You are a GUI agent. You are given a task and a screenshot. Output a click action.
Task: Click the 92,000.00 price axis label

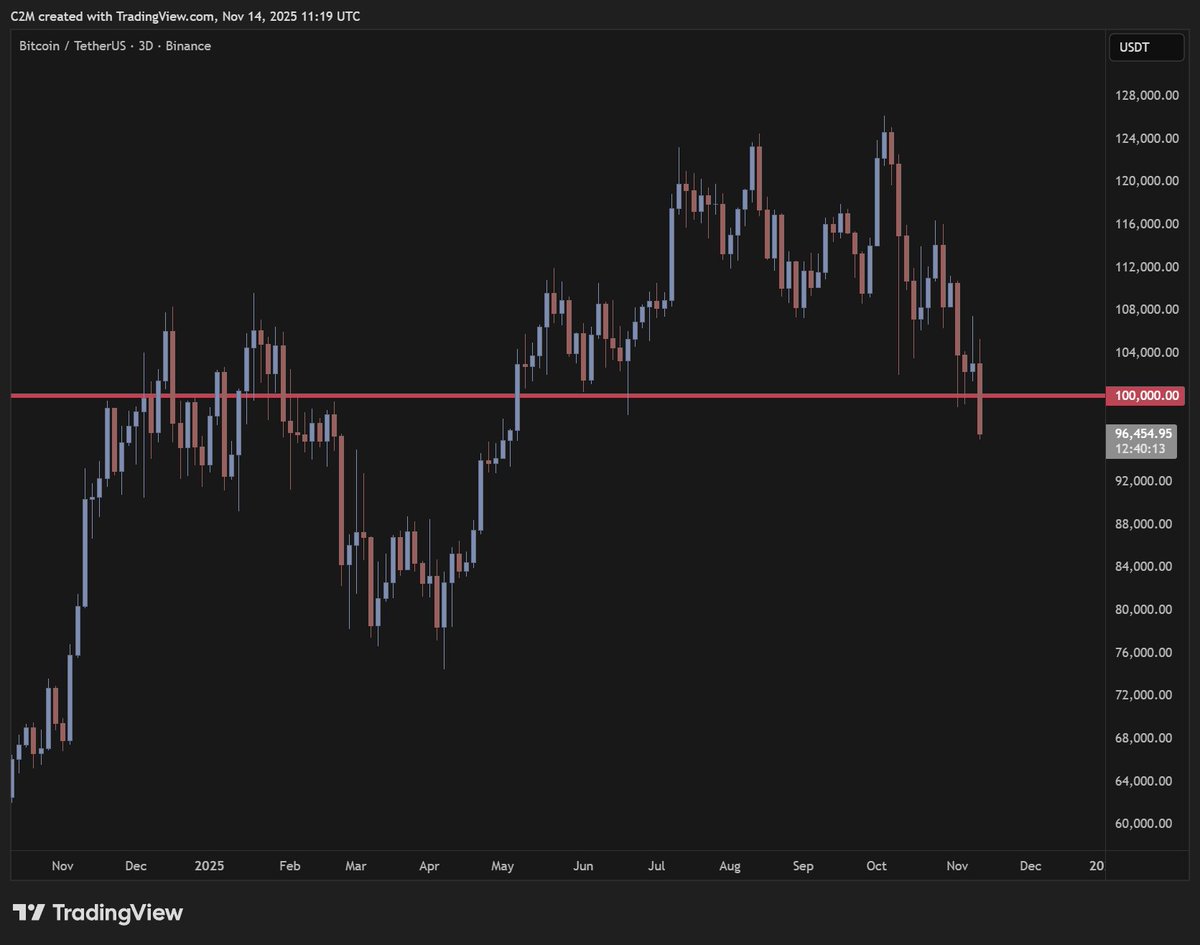point(1145,481)
